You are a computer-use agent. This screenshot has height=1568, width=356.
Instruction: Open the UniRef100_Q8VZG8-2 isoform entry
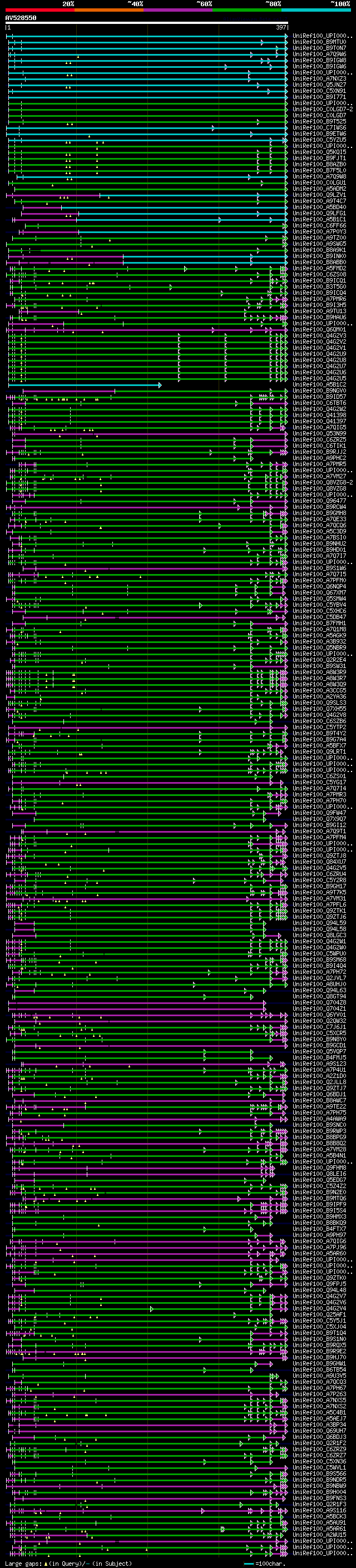[x=323, y=482]
